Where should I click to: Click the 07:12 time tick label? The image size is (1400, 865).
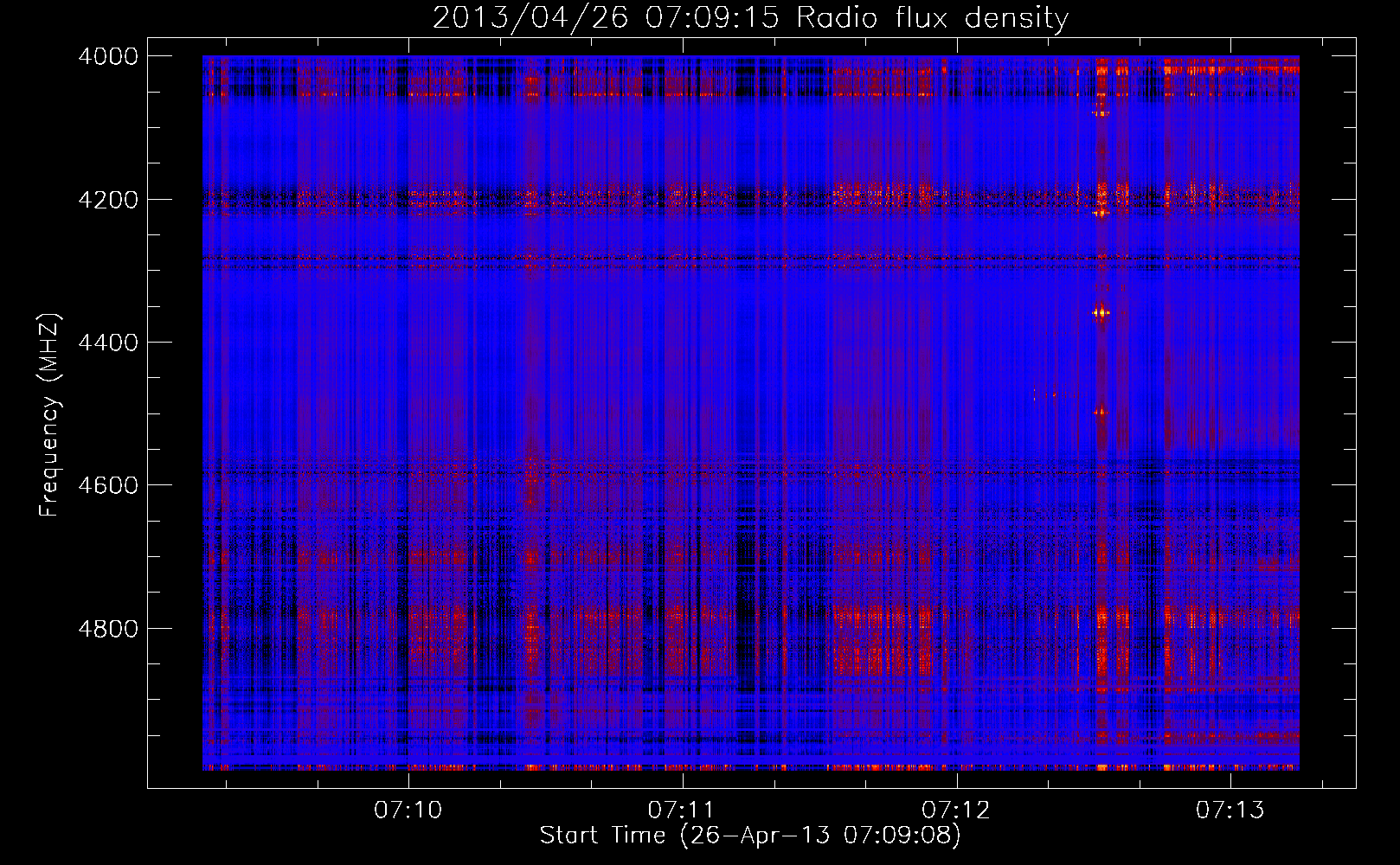pos(956,811)
